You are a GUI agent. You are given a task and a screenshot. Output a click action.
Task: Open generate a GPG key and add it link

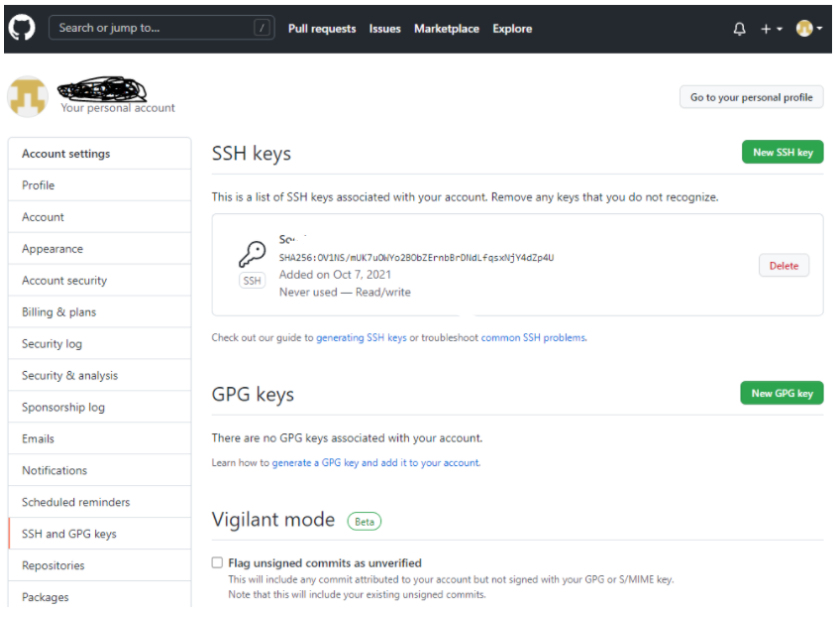(376, 463)
